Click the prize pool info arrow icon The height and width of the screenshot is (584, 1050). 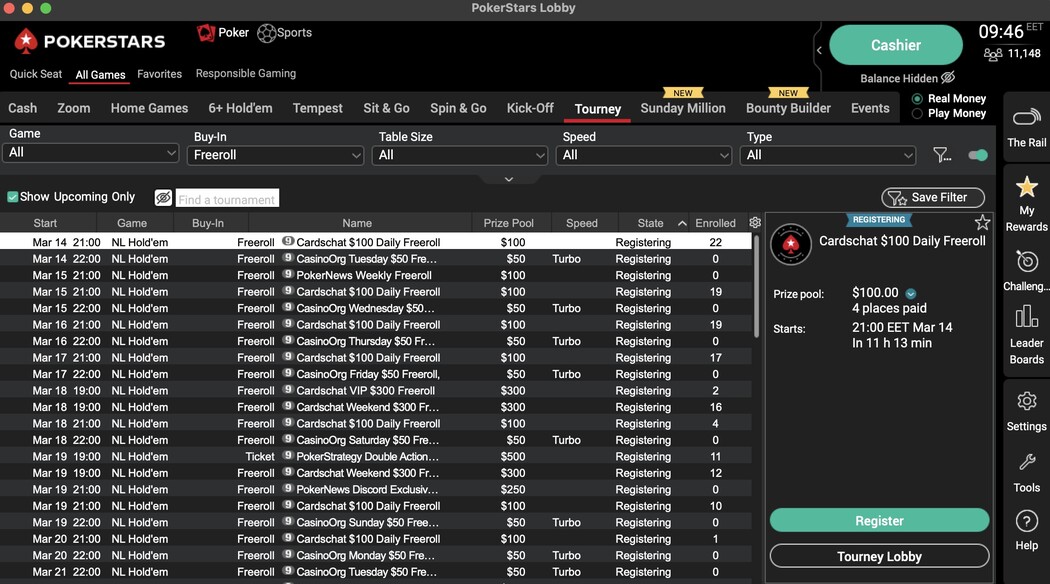(911, 293)
